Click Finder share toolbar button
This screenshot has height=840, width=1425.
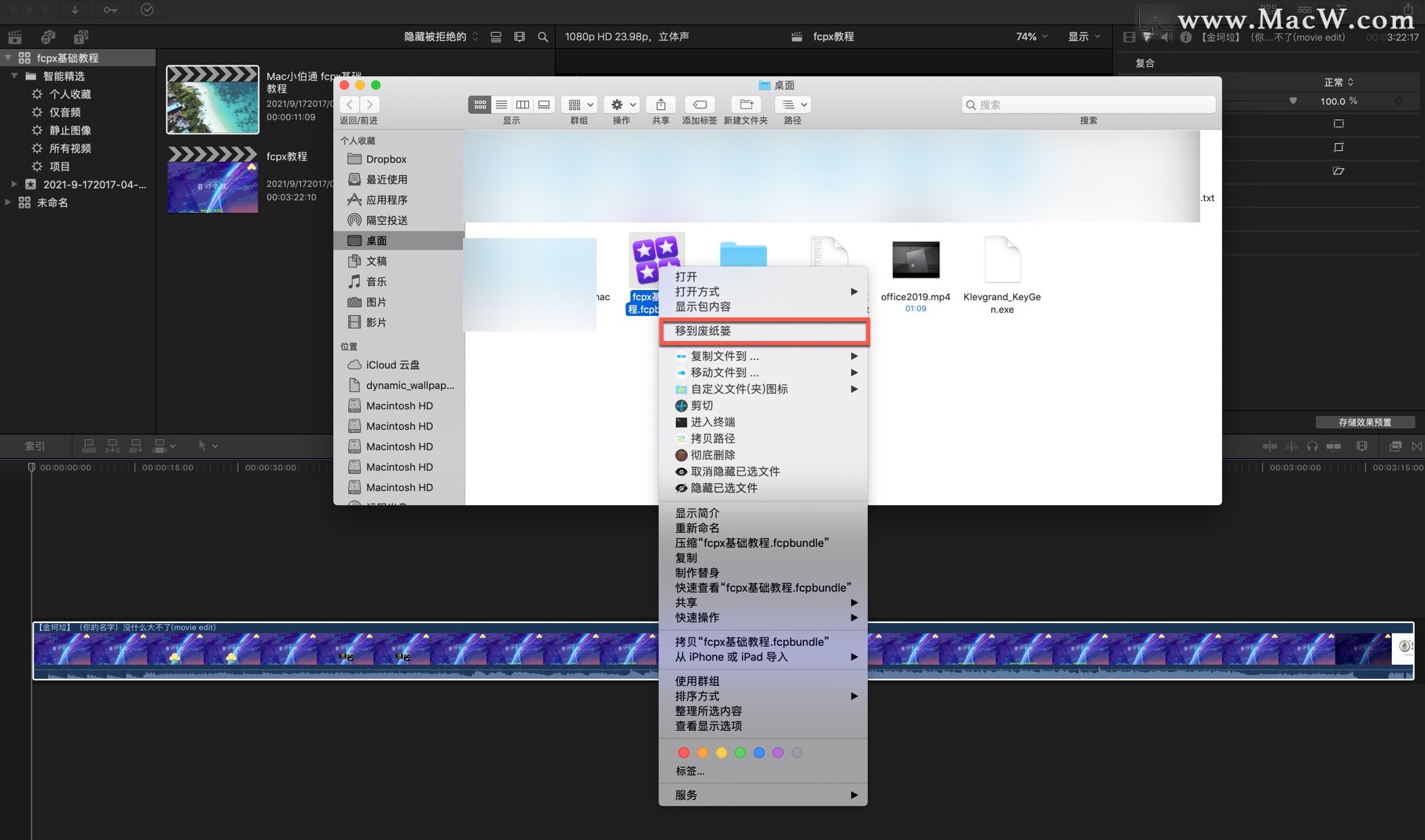coord(661,105)
